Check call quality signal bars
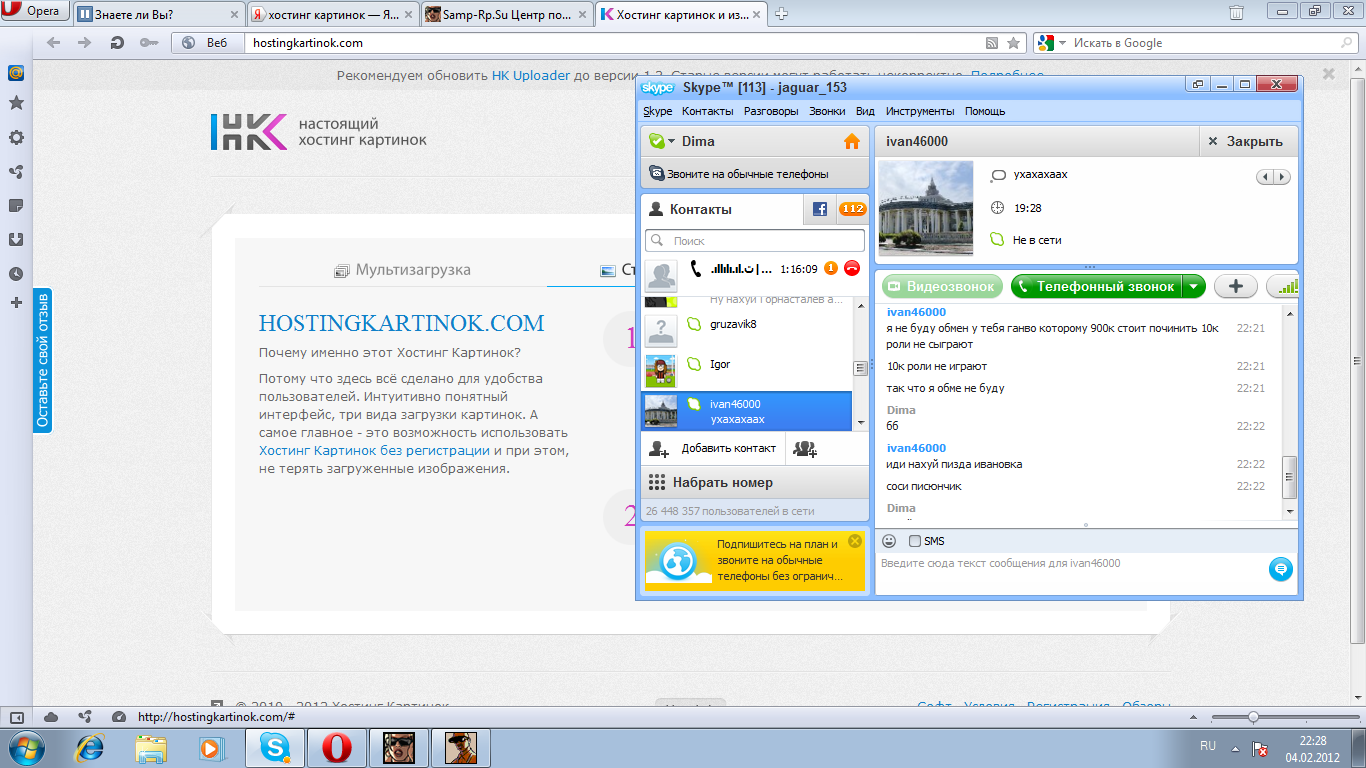The height and width of the screenshot is (768, 1366). [x=1284, y=286]
